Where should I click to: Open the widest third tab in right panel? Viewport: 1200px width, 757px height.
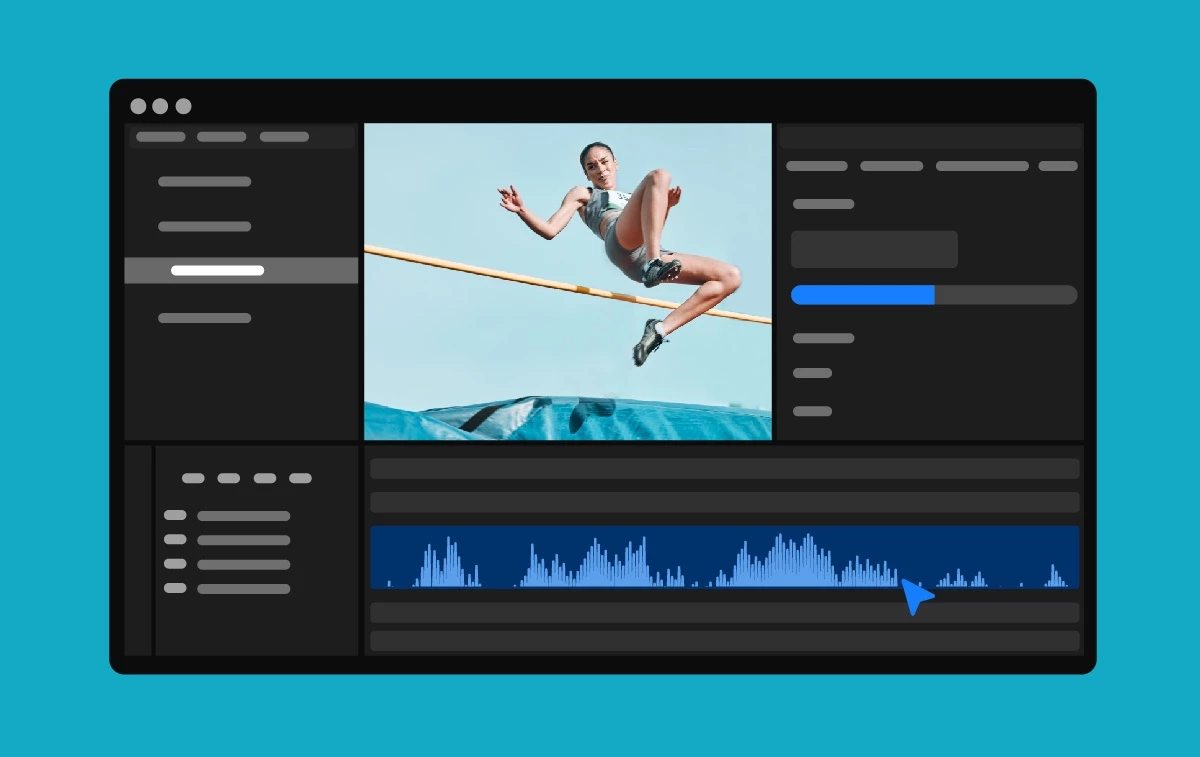tap(982, 166)
